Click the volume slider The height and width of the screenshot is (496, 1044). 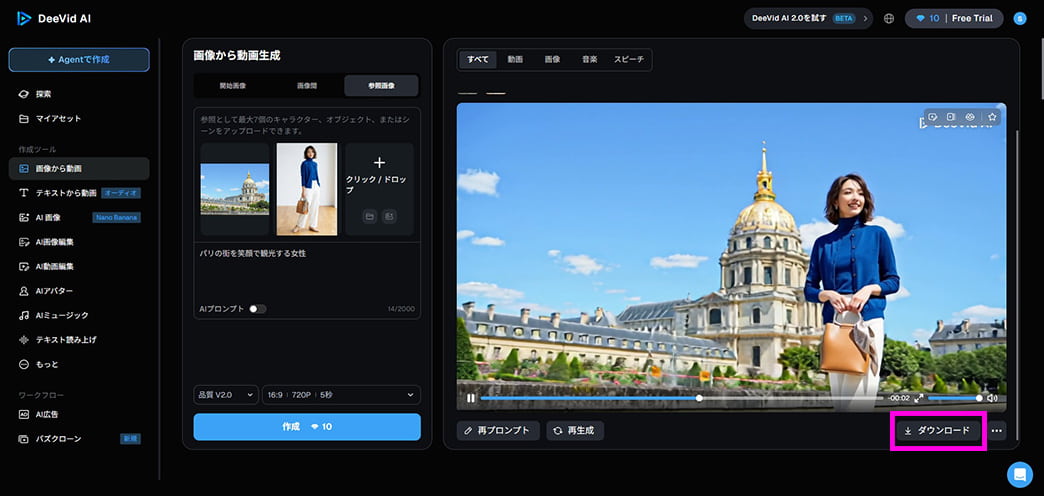click(954, 398)
